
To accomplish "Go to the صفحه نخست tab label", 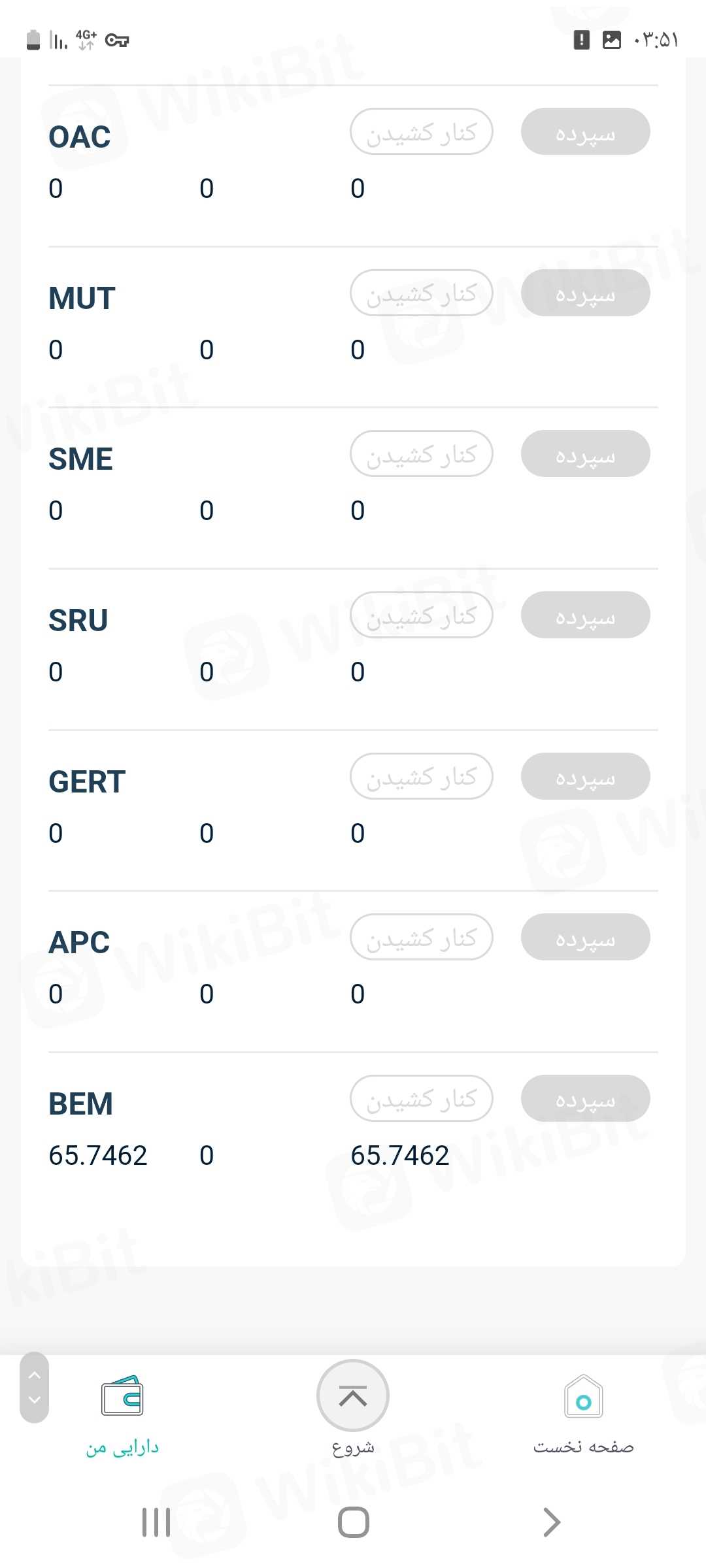I will (583, 1448).
